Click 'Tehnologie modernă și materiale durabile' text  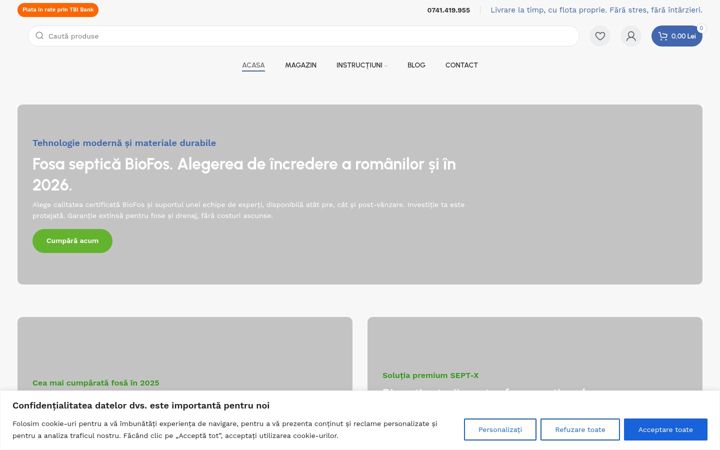point(124,143)
